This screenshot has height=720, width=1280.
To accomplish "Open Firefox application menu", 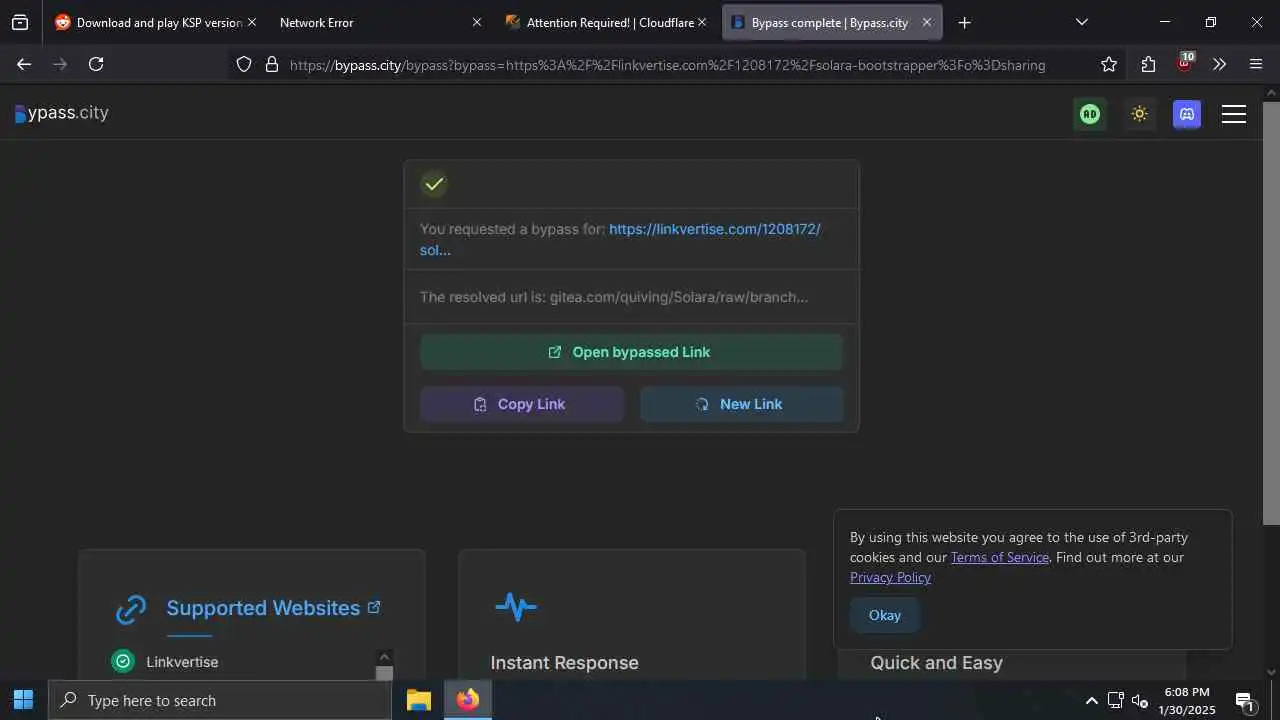I will coord(1256,64).
